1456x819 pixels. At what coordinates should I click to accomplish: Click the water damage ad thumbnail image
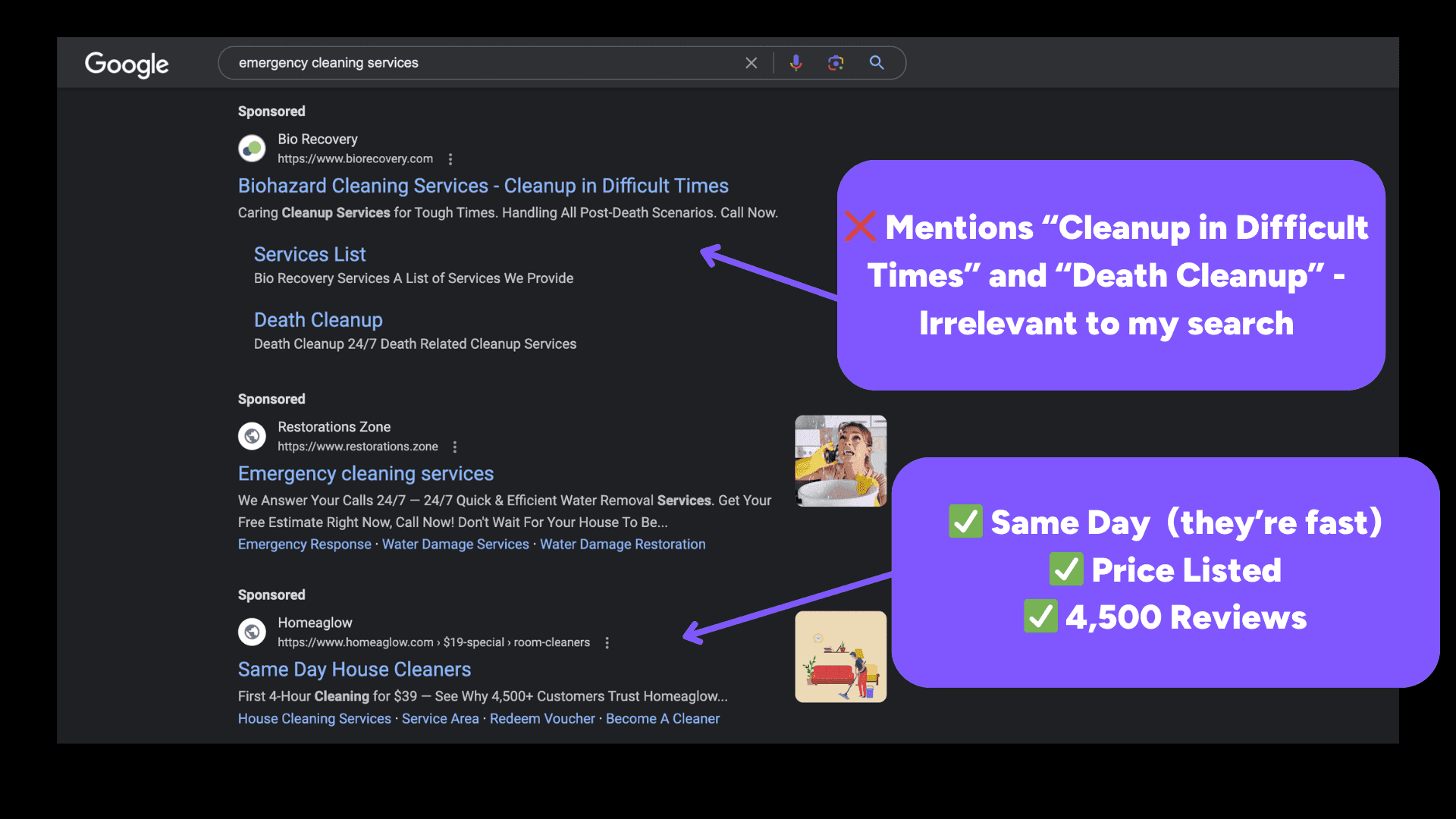[840, 460]
